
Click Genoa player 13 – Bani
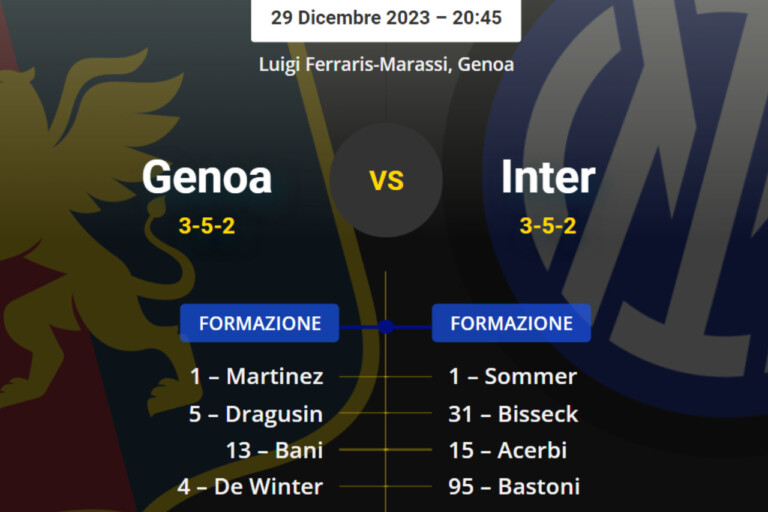tap(274, 450)
